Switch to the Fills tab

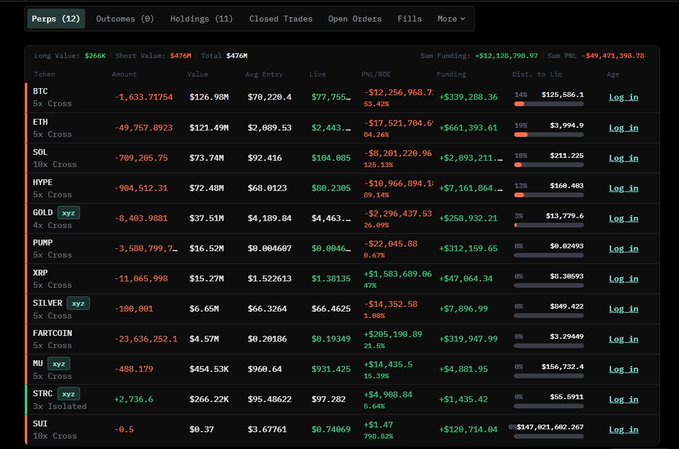tap(409, 19)
